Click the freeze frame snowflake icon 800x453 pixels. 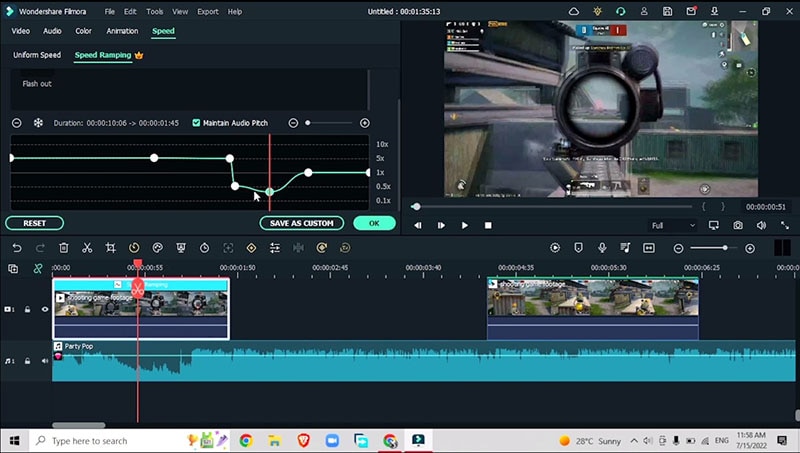pyautogui.click(x=38, y=123)
